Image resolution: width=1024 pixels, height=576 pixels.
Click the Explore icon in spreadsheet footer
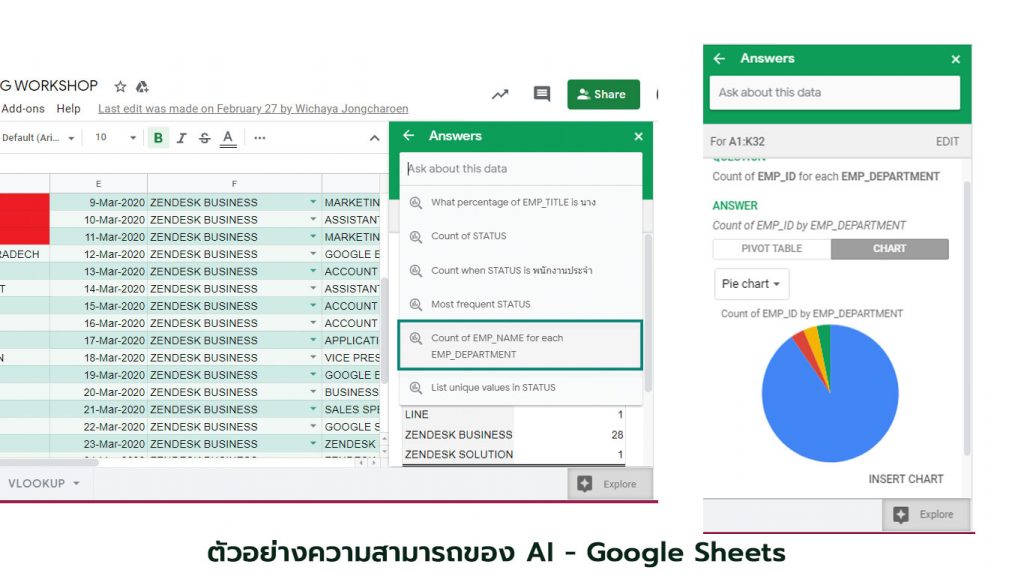(584, 484)
